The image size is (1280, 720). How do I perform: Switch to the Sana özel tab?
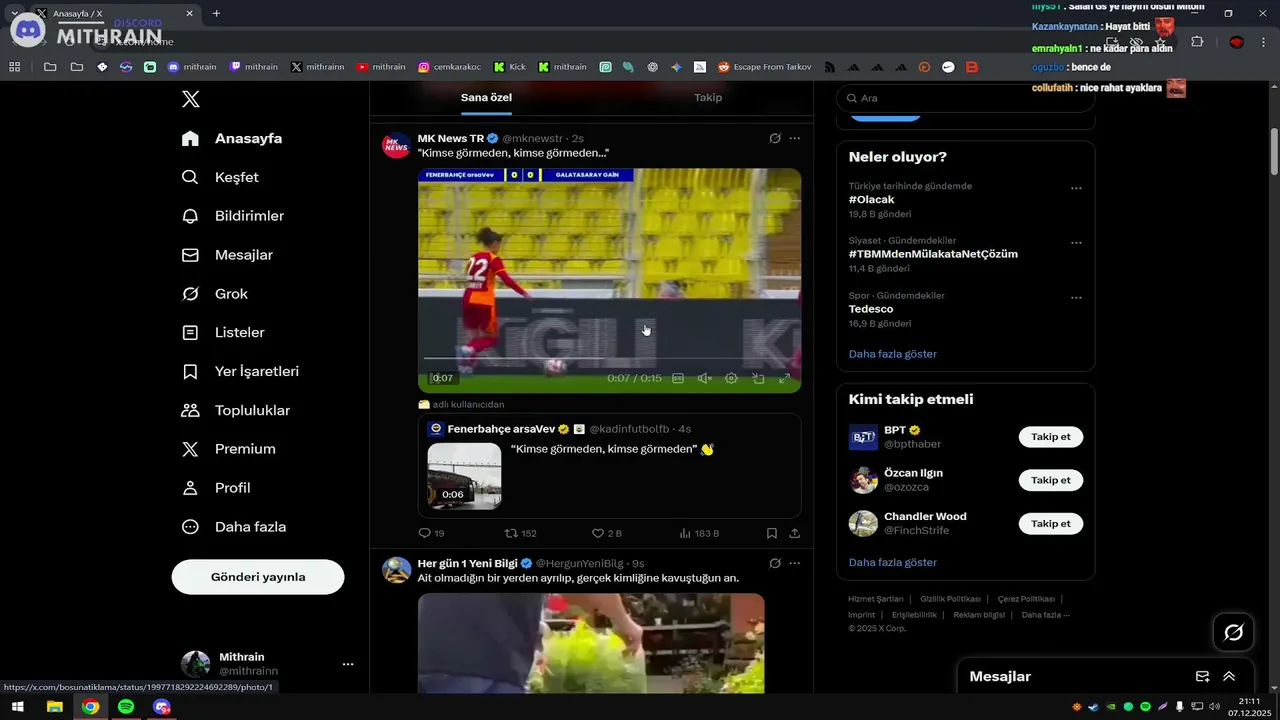coord(486,97)
